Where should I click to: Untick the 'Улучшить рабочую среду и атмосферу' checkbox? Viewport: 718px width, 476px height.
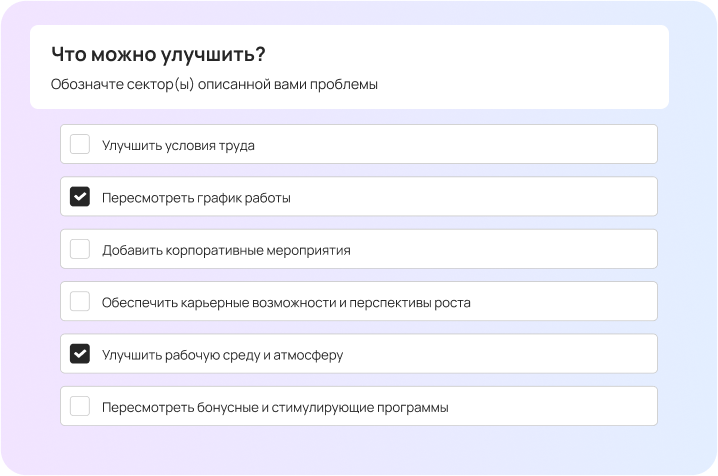[x=80, y=354]
